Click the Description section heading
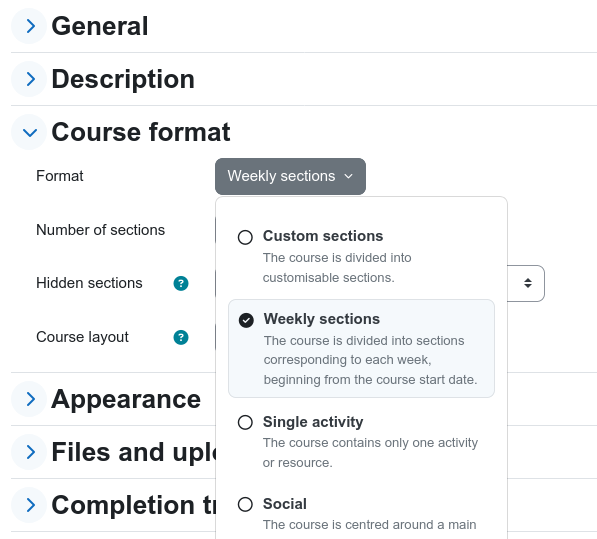 coord(123,79)
